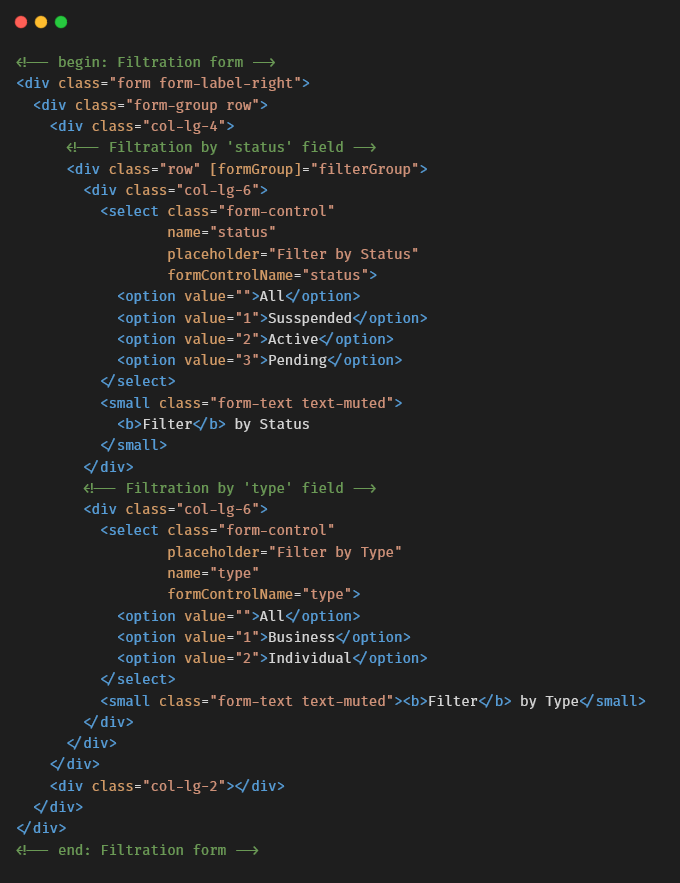
Task: Click the "Filtration by 'status' field" comment
Action: (x=222, y=148)
